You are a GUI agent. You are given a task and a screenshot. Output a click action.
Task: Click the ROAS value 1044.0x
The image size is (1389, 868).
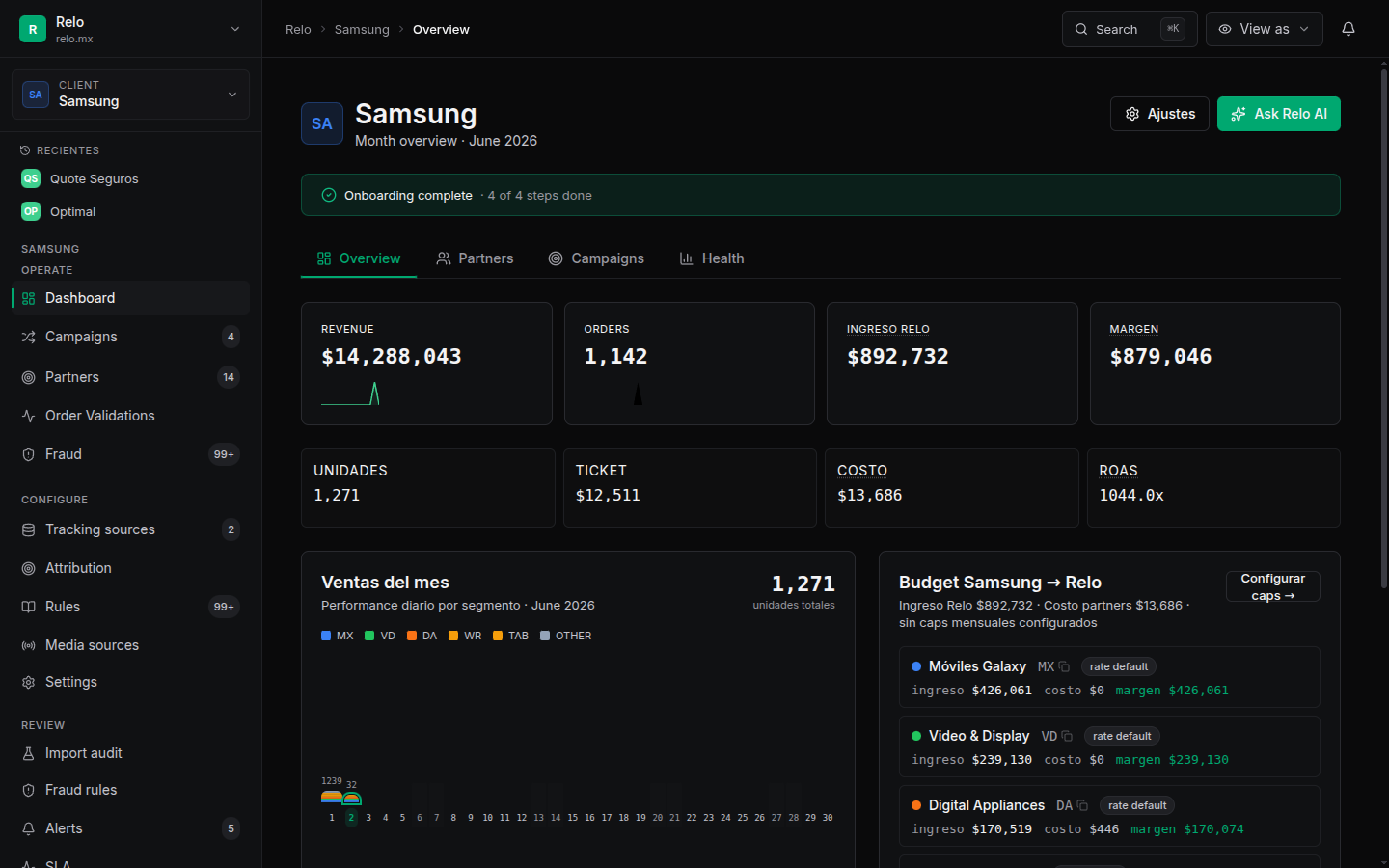tap(1131, 495)
